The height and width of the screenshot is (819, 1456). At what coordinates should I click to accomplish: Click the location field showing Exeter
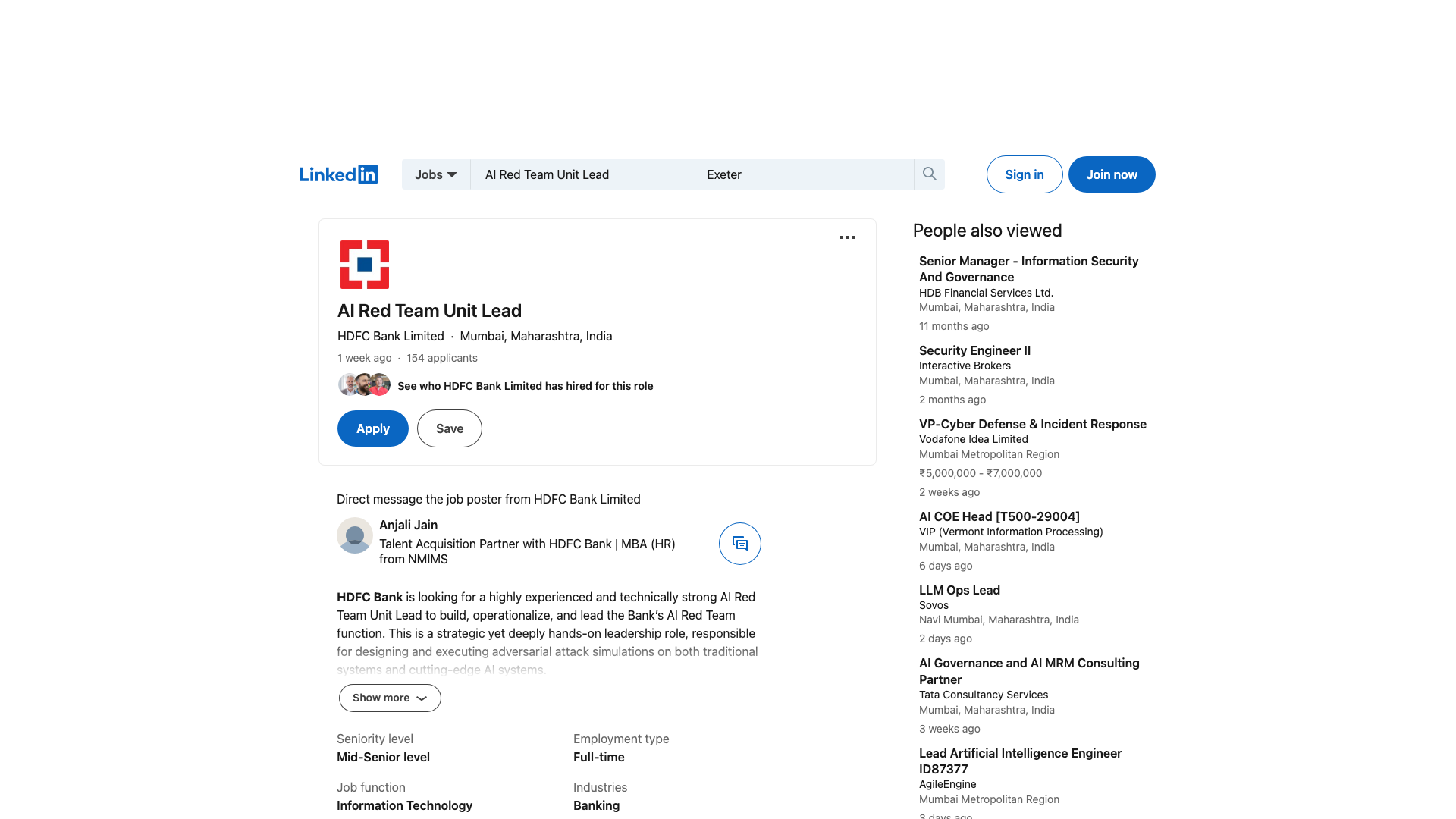[x=803, y=174]
